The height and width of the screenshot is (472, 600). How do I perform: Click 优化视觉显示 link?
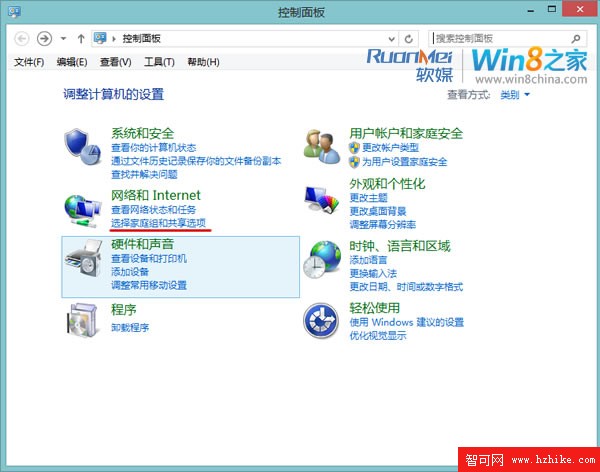tap(378, 336)
